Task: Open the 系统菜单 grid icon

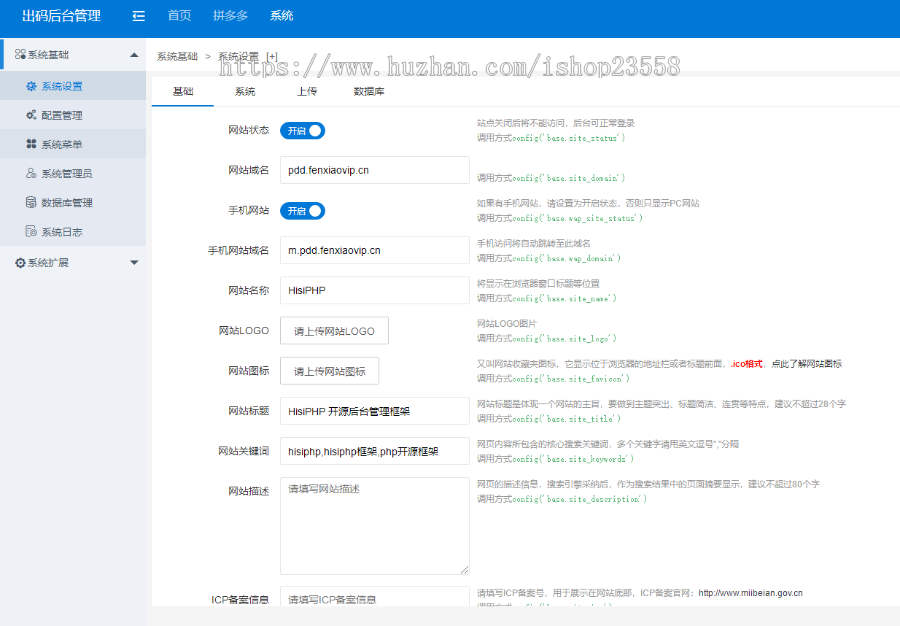Action: coord(32,144)
